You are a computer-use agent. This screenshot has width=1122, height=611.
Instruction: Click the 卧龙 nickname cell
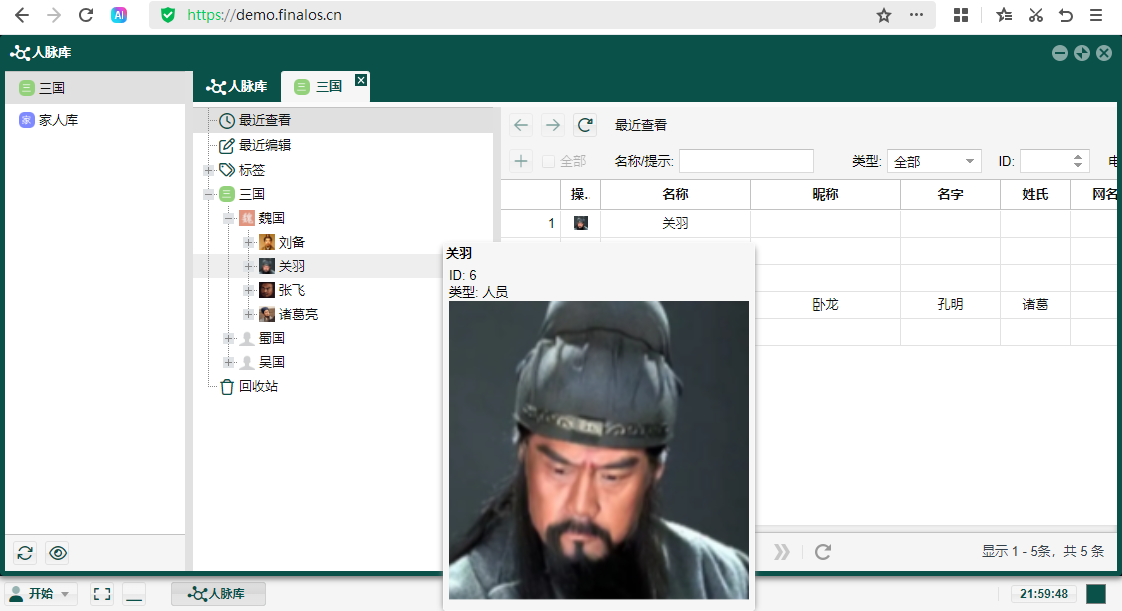click(825, 305)
